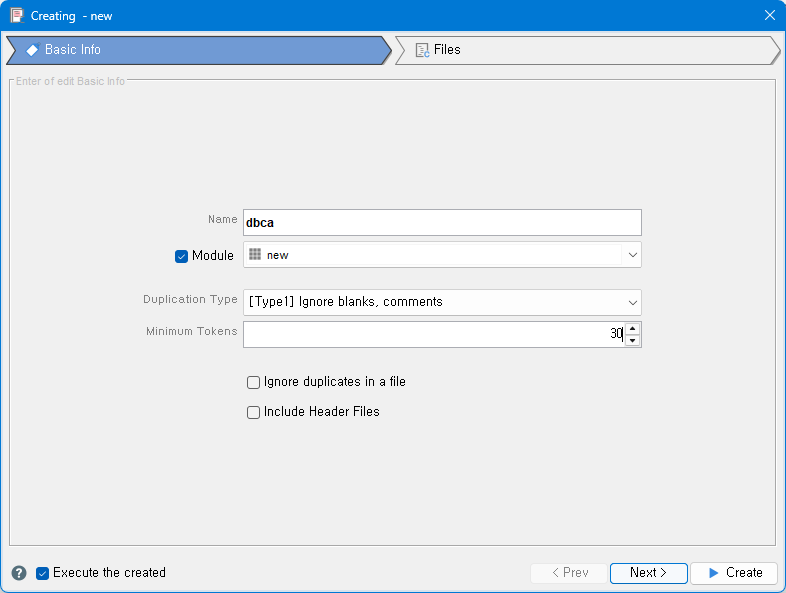Uncheck Execute the created checkbox
This screenshot has width=786, height=593.
click(43, 573)
